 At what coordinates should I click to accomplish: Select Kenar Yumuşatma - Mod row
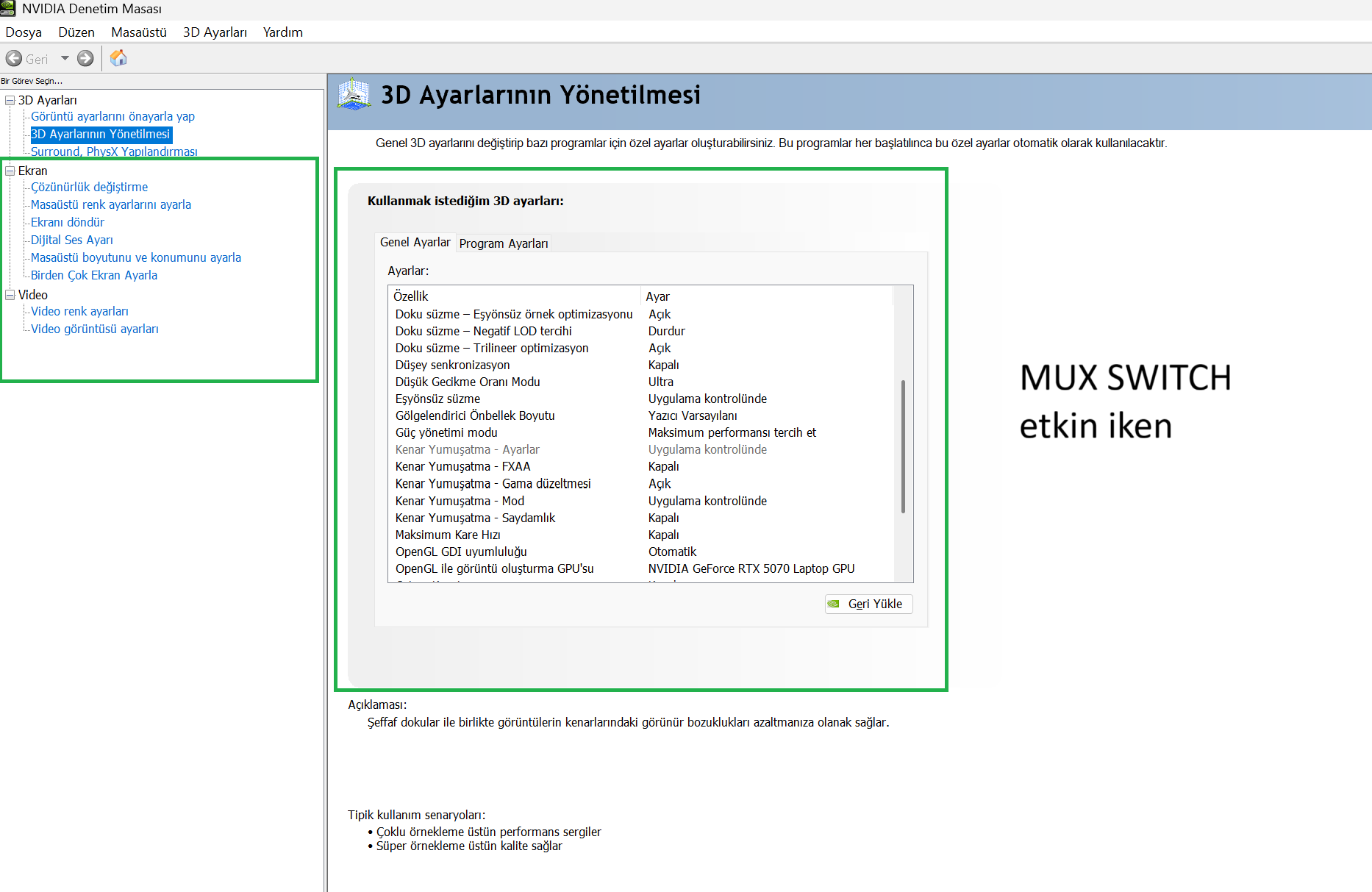[641, 501]
